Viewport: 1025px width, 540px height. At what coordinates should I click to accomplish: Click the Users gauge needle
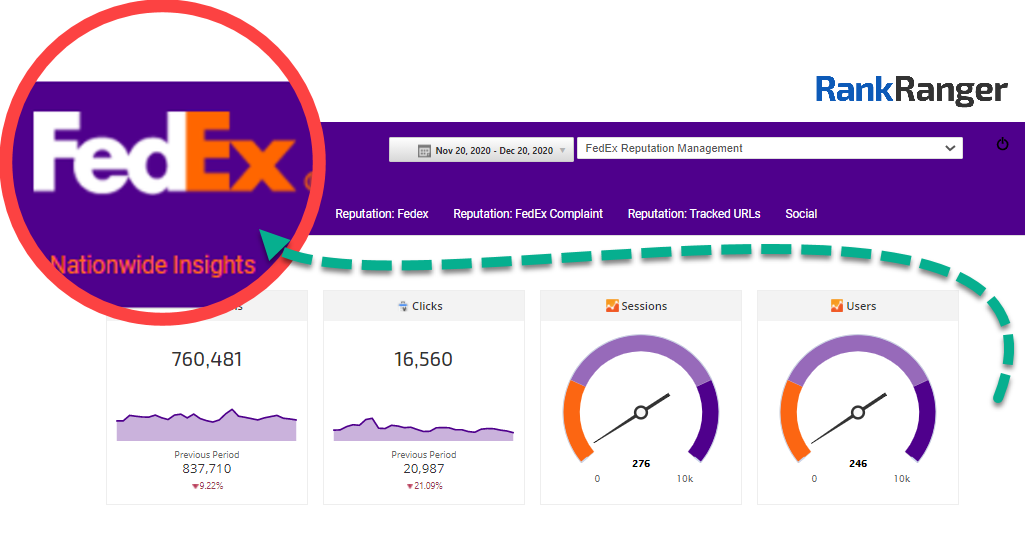tap(850, 417)
